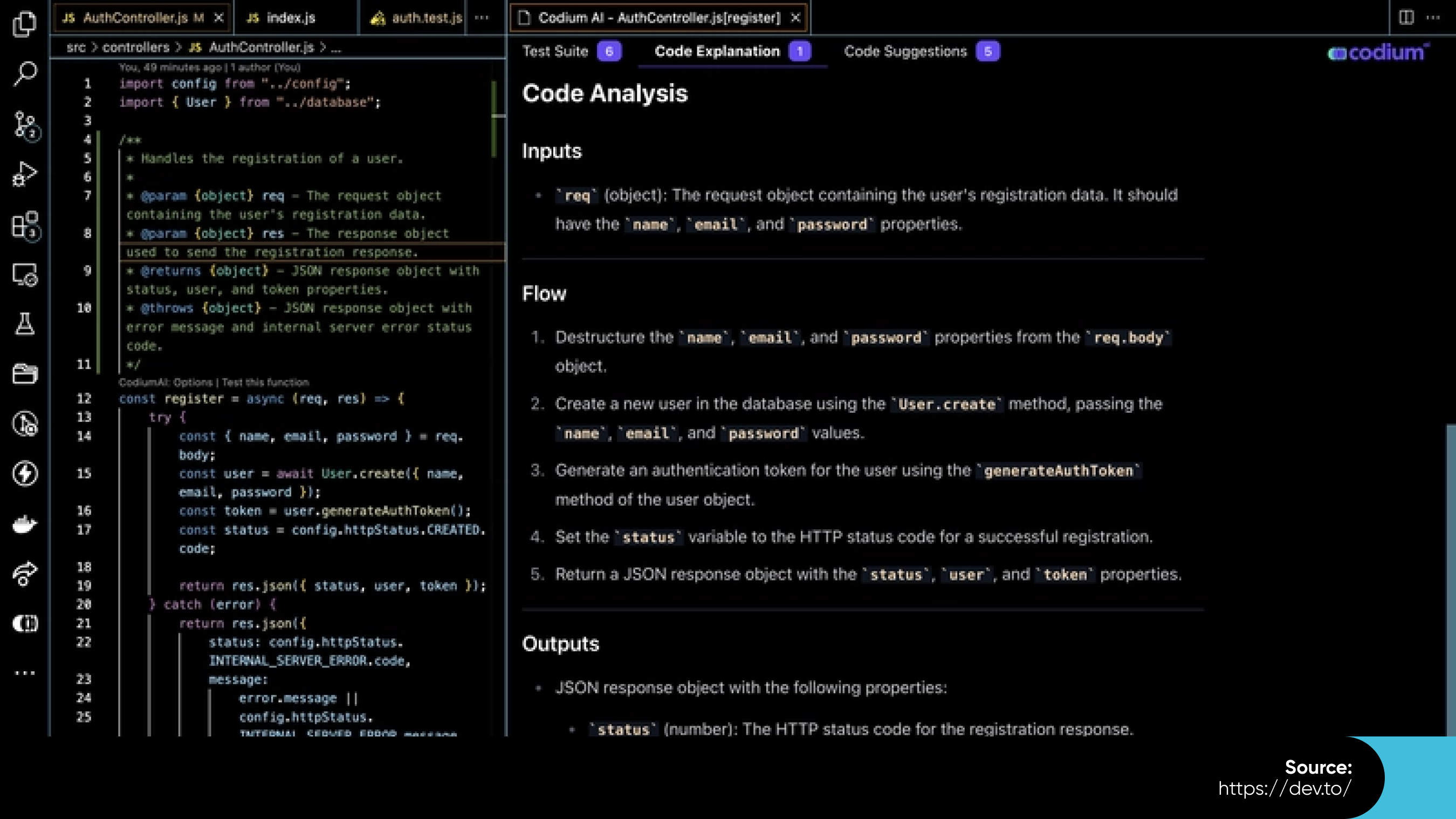Image resolution: width=1456 pixels, height=819 pixels.
Task: Click 'Test this function' code lens
Action: [x=265, y=383]
